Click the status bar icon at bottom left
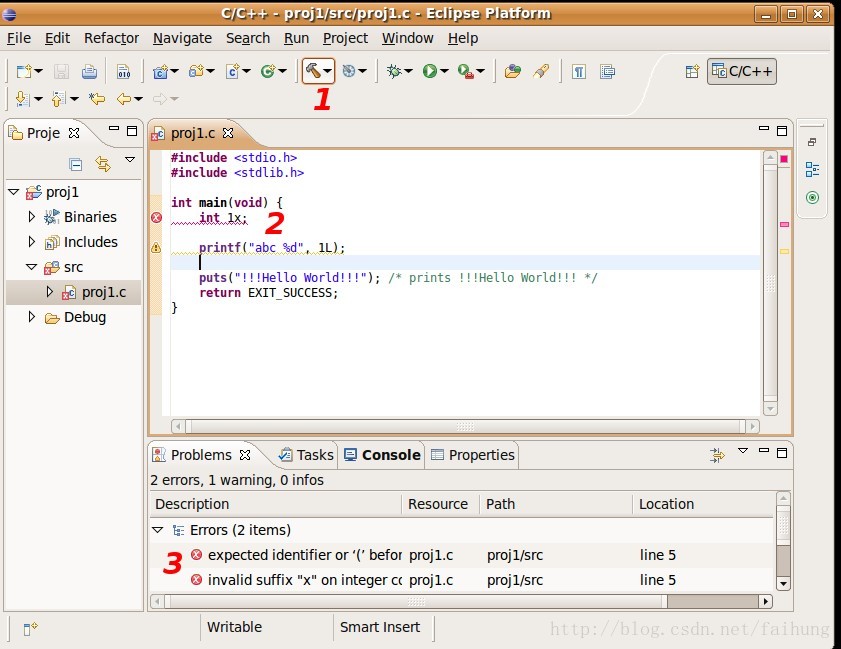 pyautogui.click(x=30, y=628)
